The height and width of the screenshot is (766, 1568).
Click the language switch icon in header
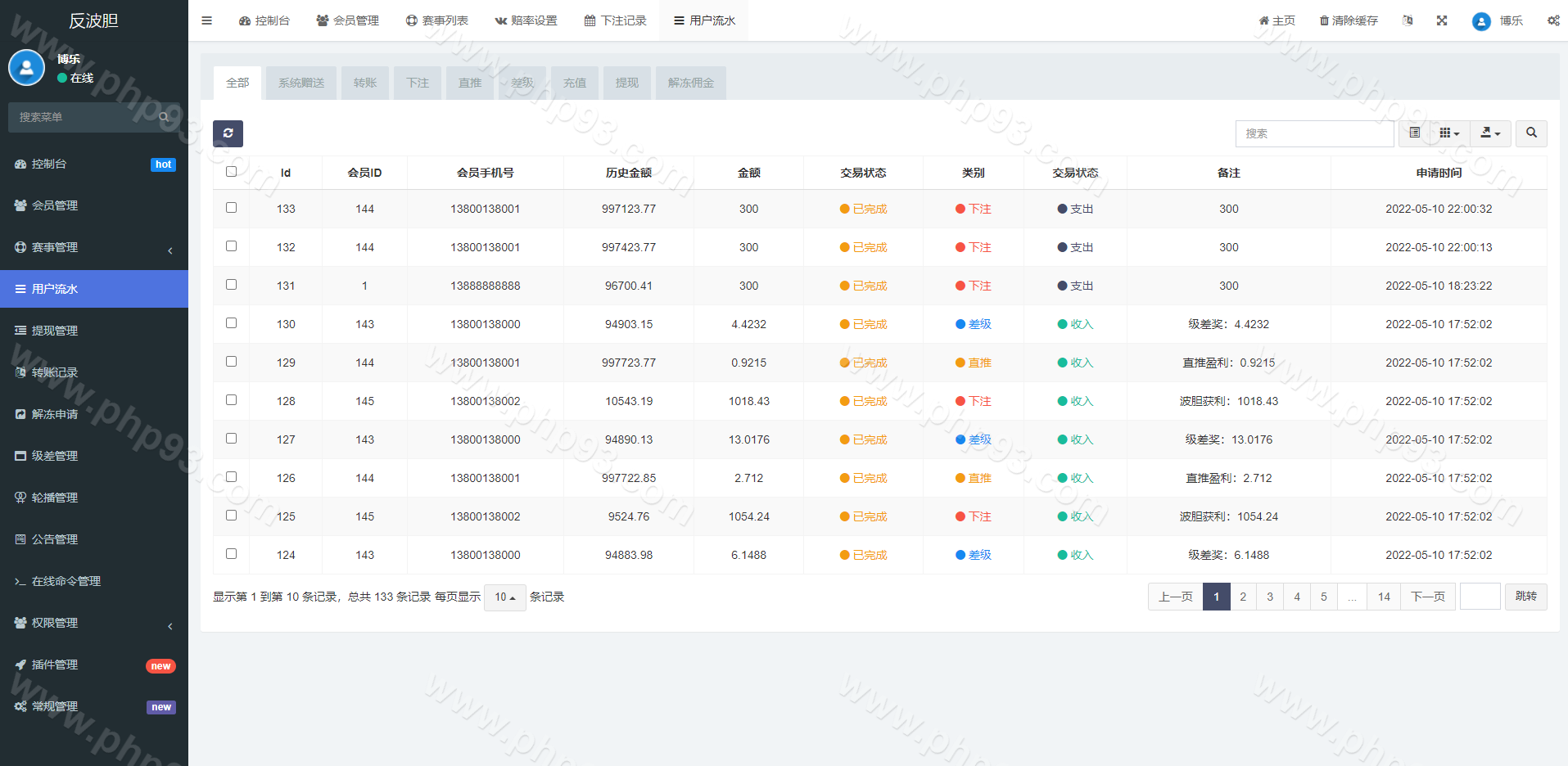click(x=1407, y=20)
